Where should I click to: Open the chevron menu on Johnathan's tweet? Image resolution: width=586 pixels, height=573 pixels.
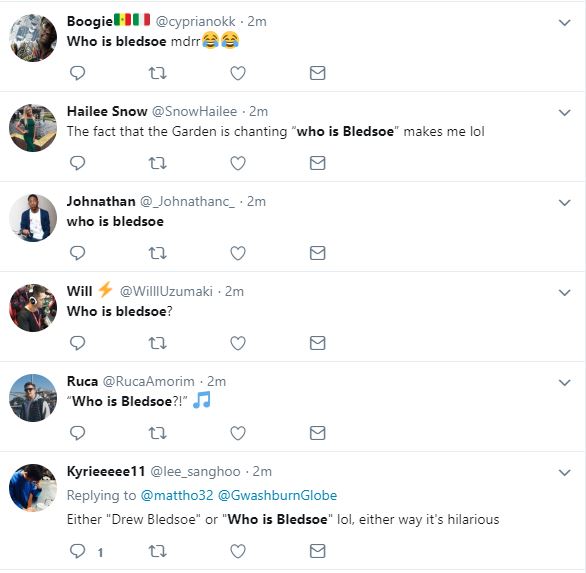[x=564, y=203]
